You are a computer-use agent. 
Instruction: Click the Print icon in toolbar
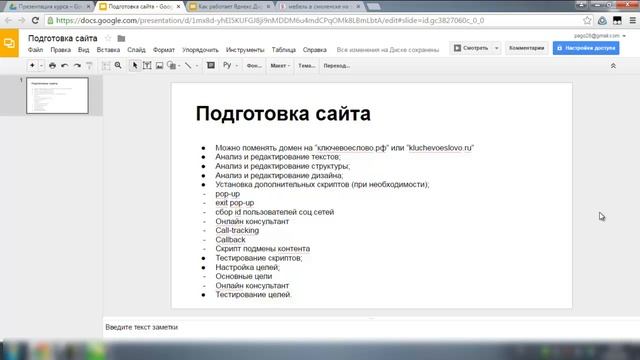coord(52,65)
